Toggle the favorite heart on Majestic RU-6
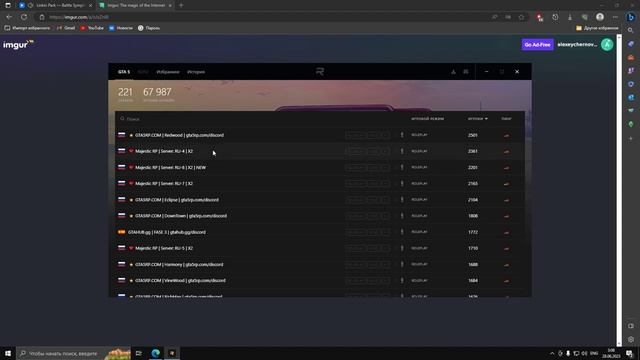Image resolution: width=640 pixels, height=360 pixels. [x=131, y=167]
